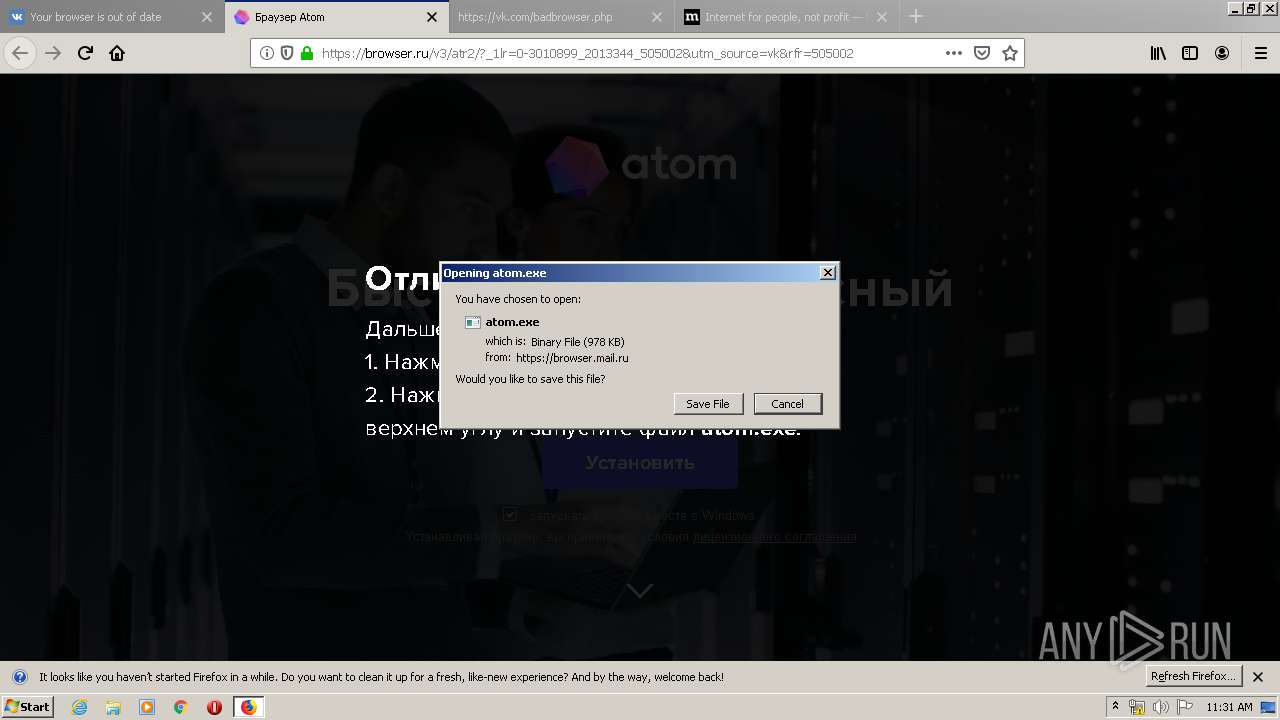Open the Firefox home page
Viewport: 1280px width, 720px height.
coord(117,53)
